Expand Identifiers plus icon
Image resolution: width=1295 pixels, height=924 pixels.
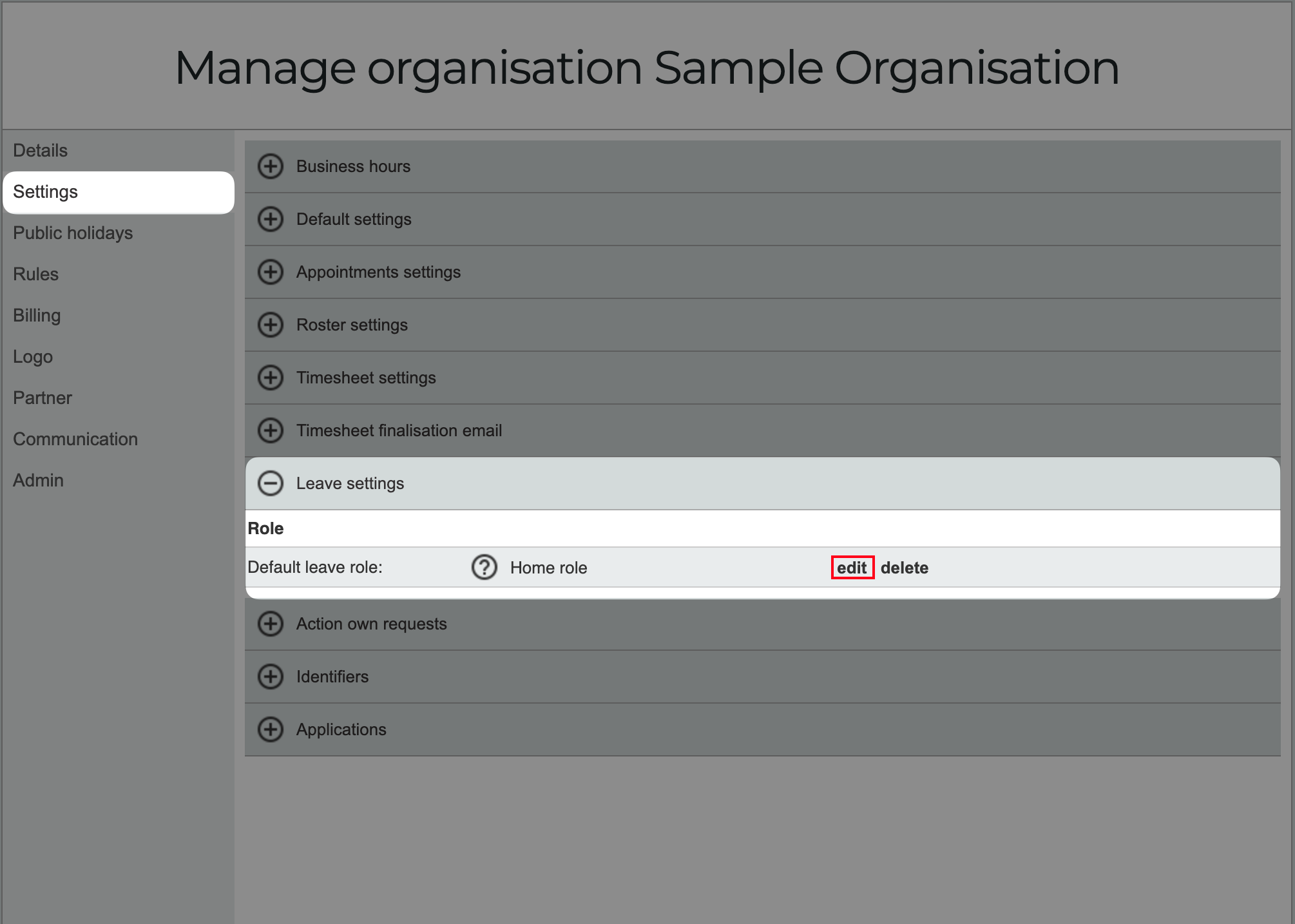click(271, 677)
